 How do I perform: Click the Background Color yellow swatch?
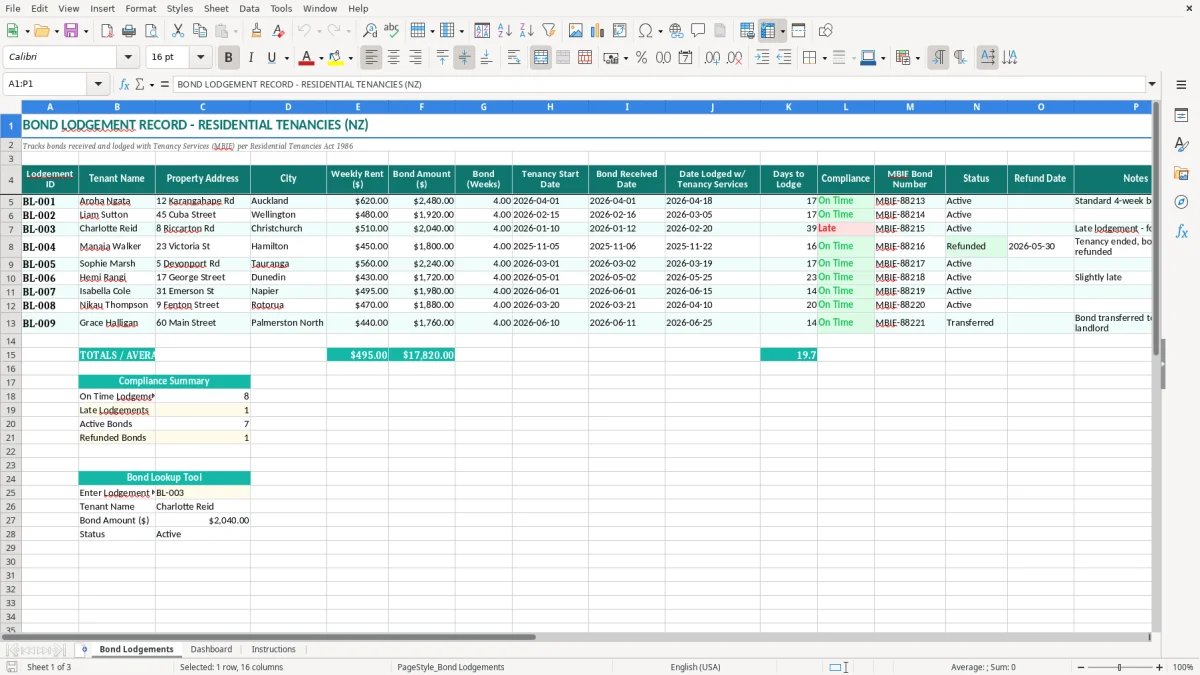pos(336,58)
